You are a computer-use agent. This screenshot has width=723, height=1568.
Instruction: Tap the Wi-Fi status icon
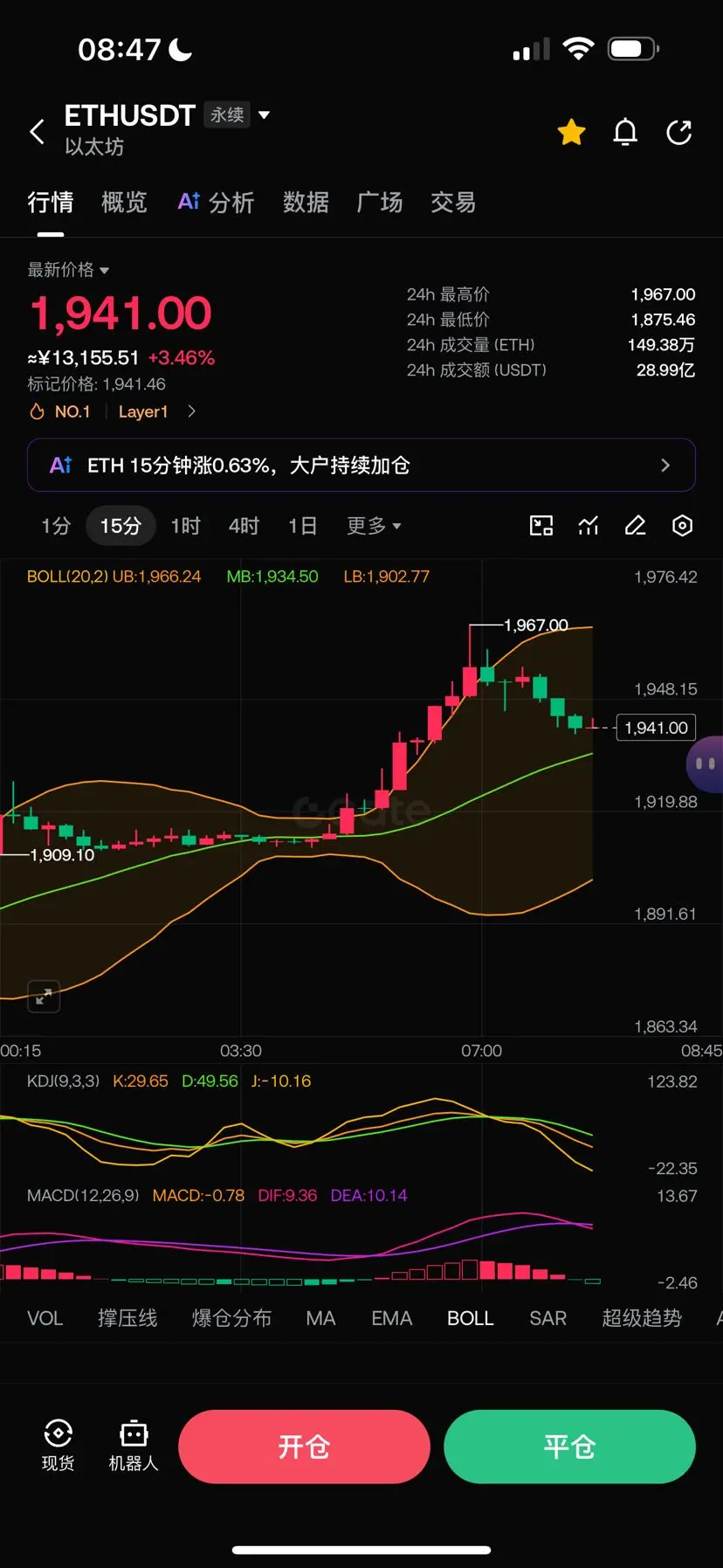tap(578, 49)
